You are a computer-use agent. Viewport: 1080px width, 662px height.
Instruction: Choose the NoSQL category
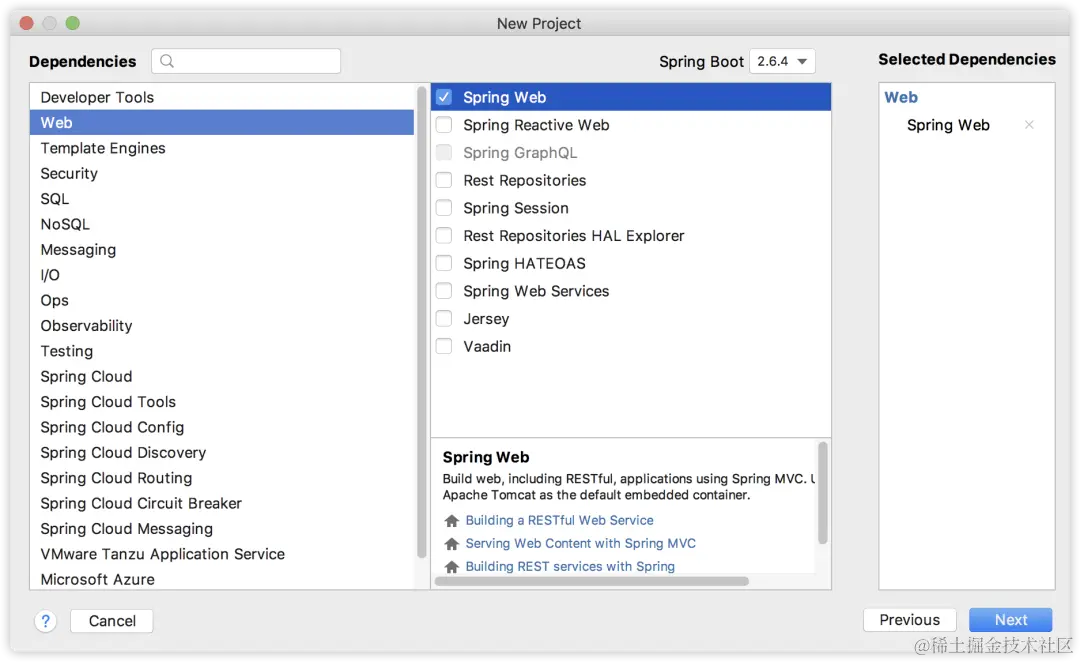point(222,225)
